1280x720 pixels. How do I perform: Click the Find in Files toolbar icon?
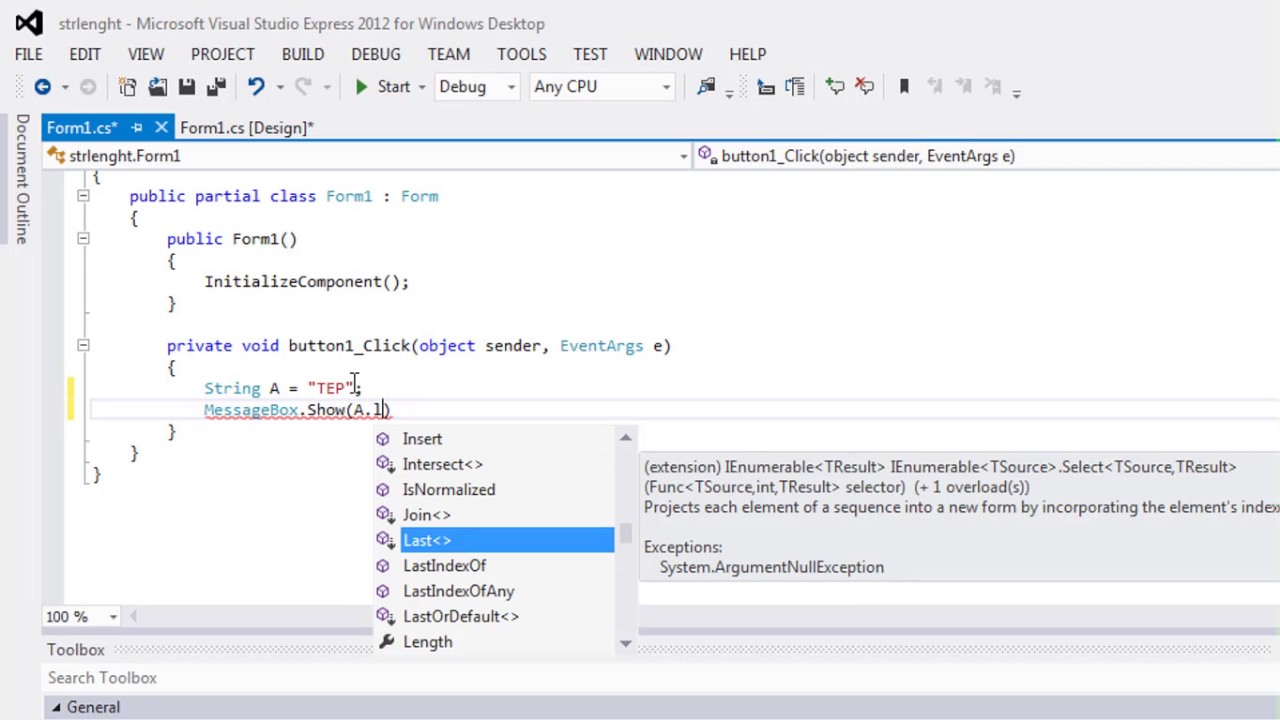click(707, 87)
